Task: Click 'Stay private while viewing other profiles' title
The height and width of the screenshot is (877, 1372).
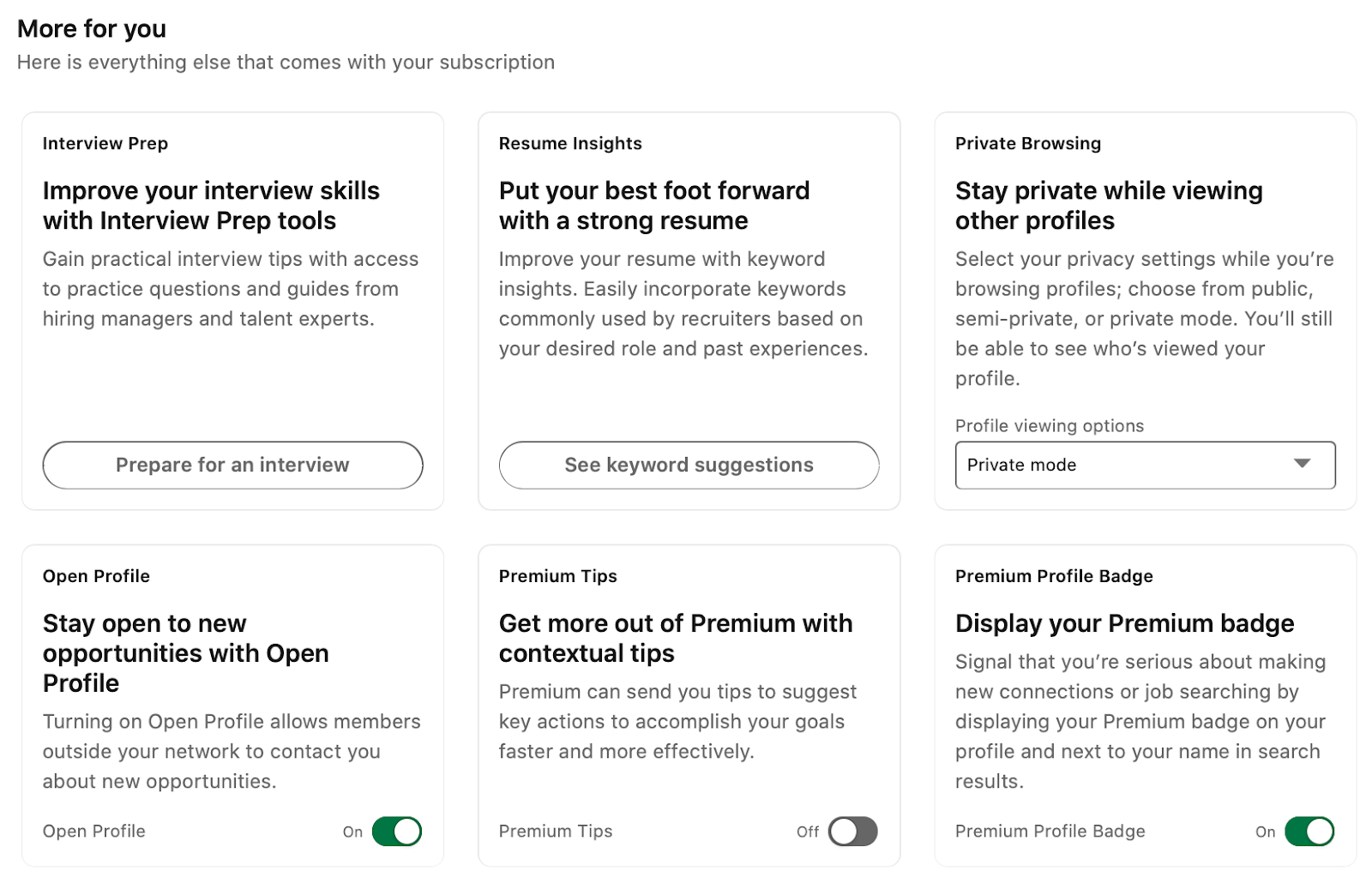Action: tap(1108, 206)
